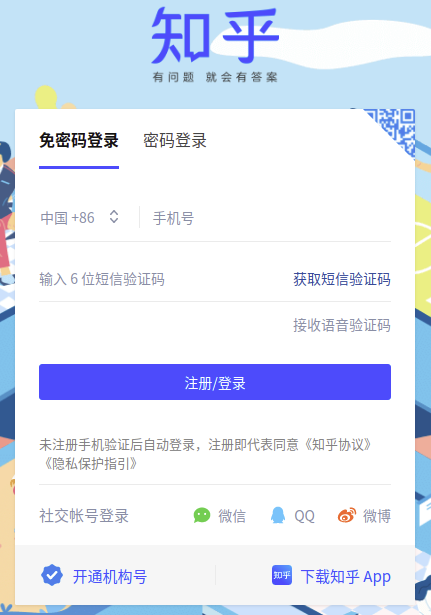The width and height of the screenshot is (431, 615).
Task: Open the 《知乎协议》 agreement link
Action: [337, 445]
